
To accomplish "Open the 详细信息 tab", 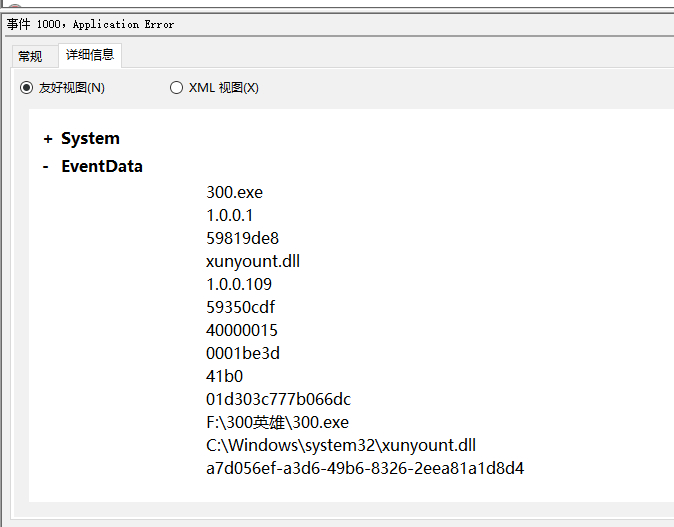I will (x=90, y=55).
